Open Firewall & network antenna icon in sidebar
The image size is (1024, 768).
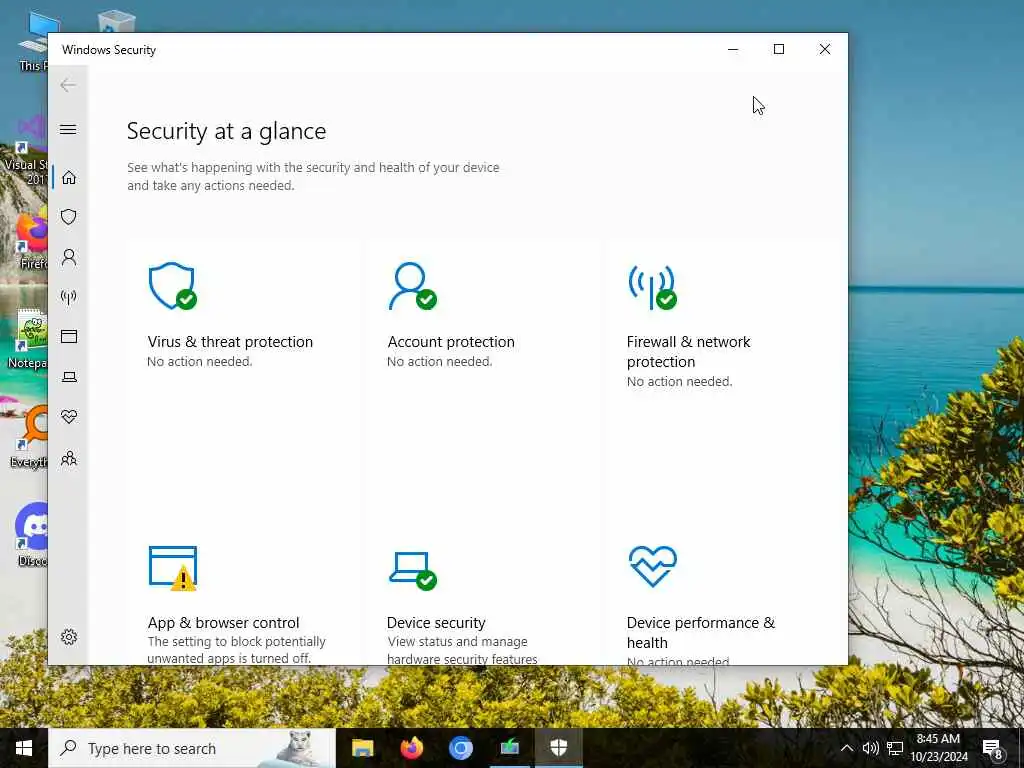(x=69, y=298)
